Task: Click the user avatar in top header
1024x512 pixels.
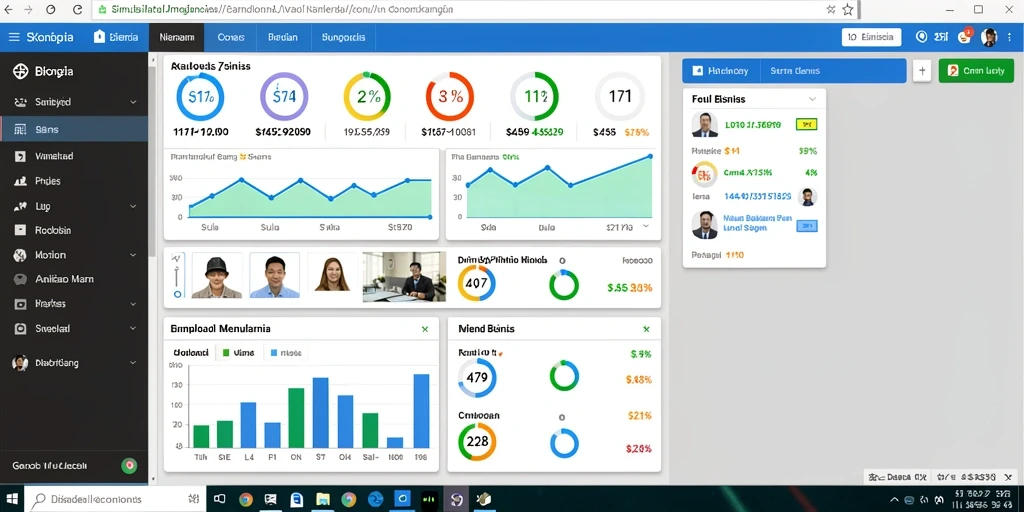Action: tap(989, 37)
